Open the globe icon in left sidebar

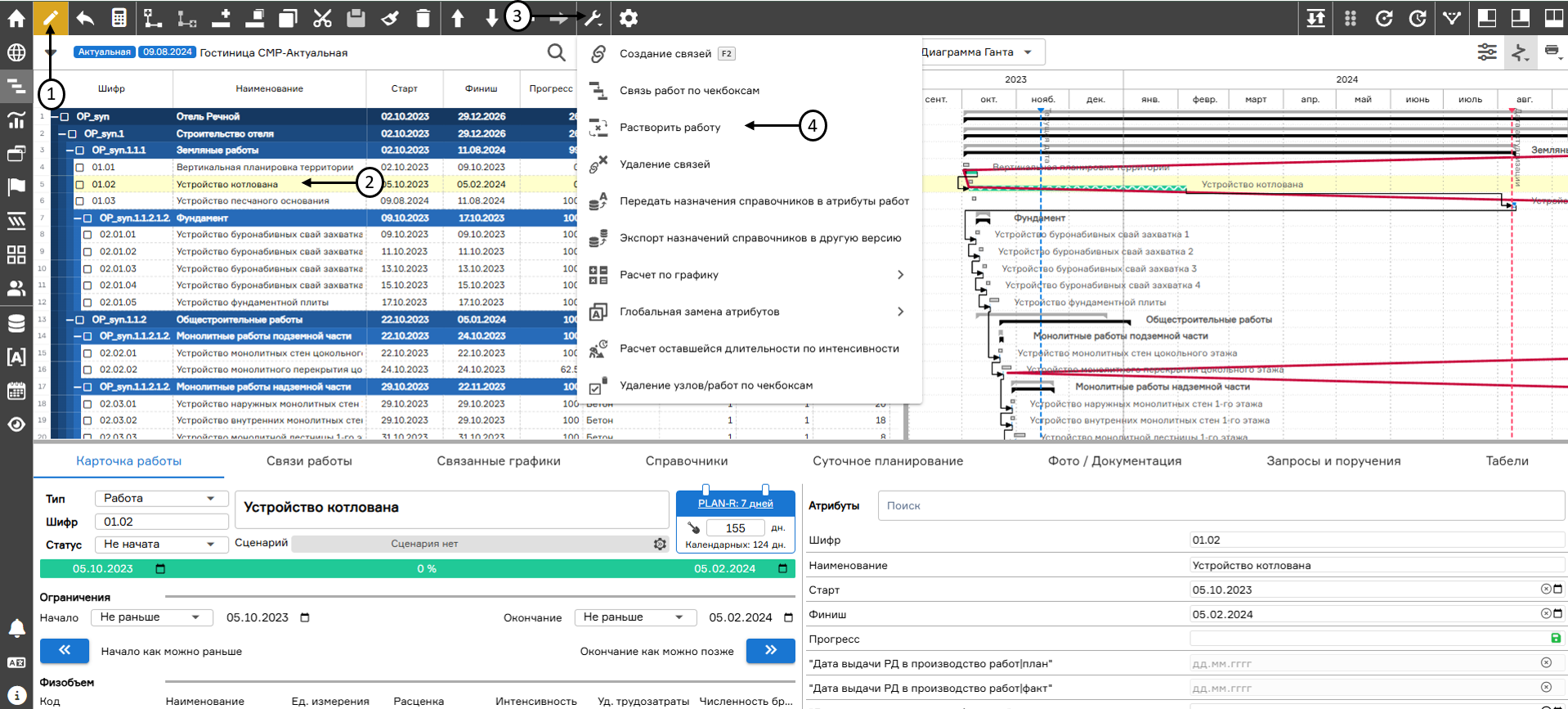[16, 52]
